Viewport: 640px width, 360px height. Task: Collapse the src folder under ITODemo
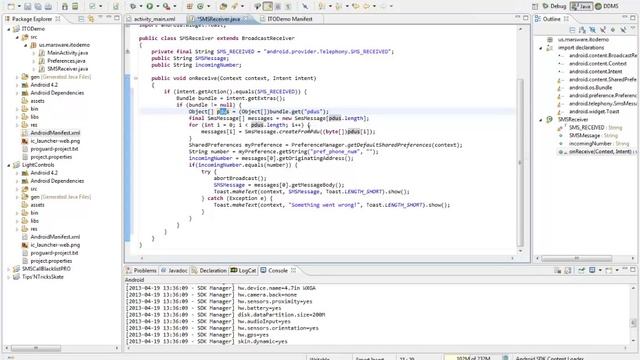(17, 37)
